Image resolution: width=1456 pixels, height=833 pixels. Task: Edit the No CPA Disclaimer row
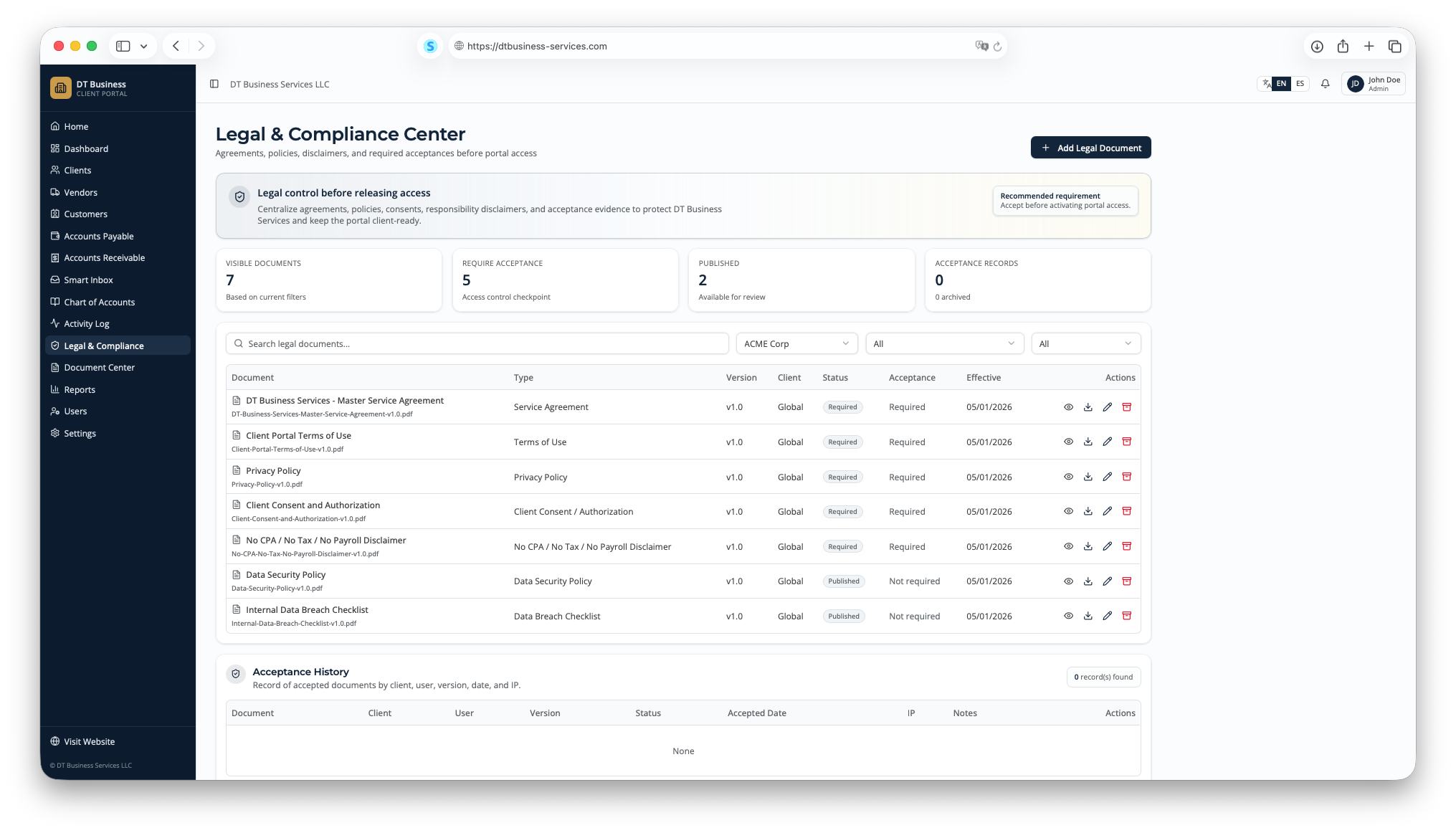(x=1107, y=546)
